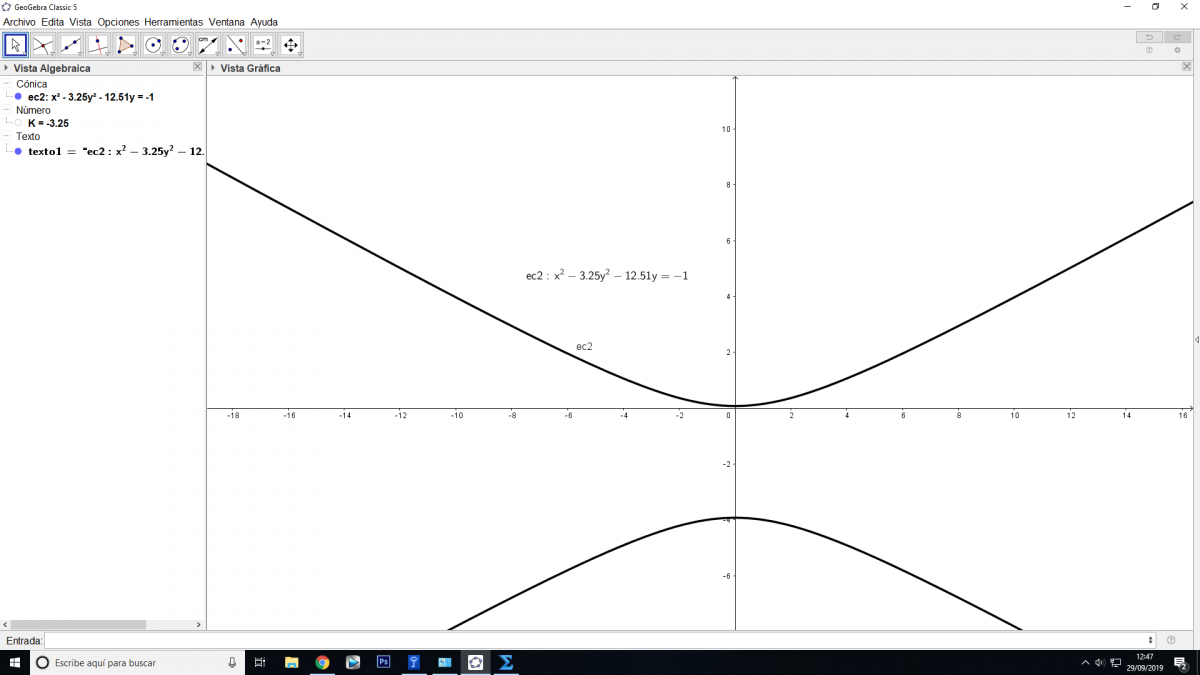Viewport: 1200px width, 675px height.
Task: Choose the Point tool in toolbar
Action: (x=43, y=45)
